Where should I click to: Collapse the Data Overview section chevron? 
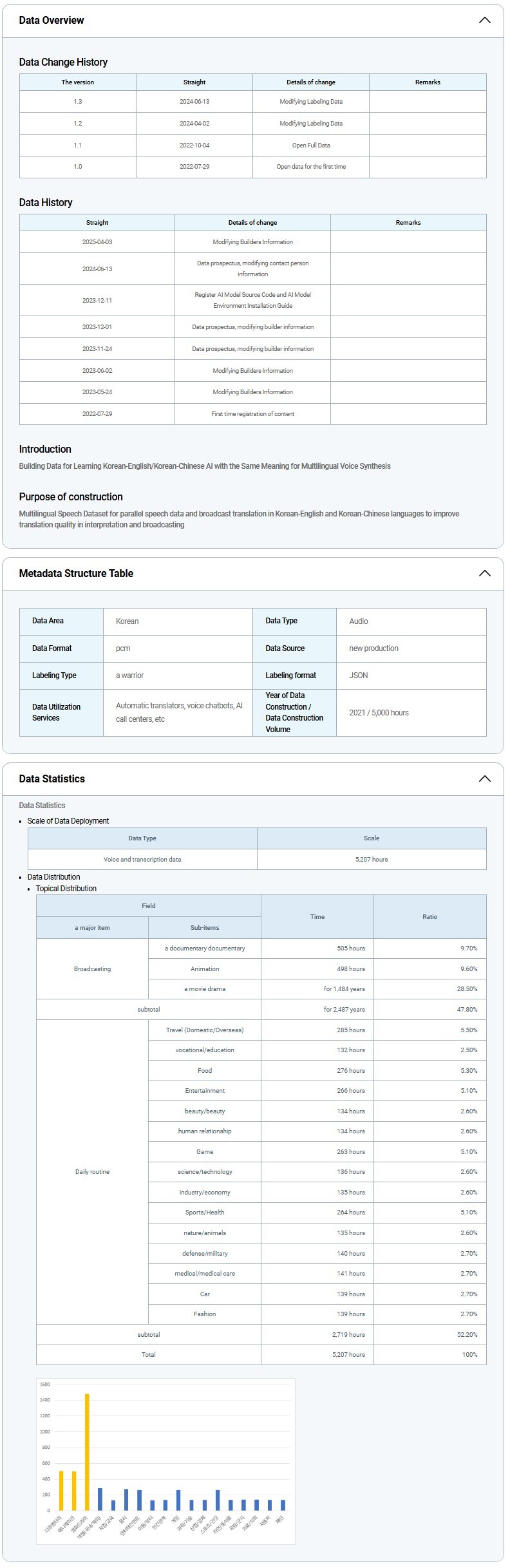484,21
